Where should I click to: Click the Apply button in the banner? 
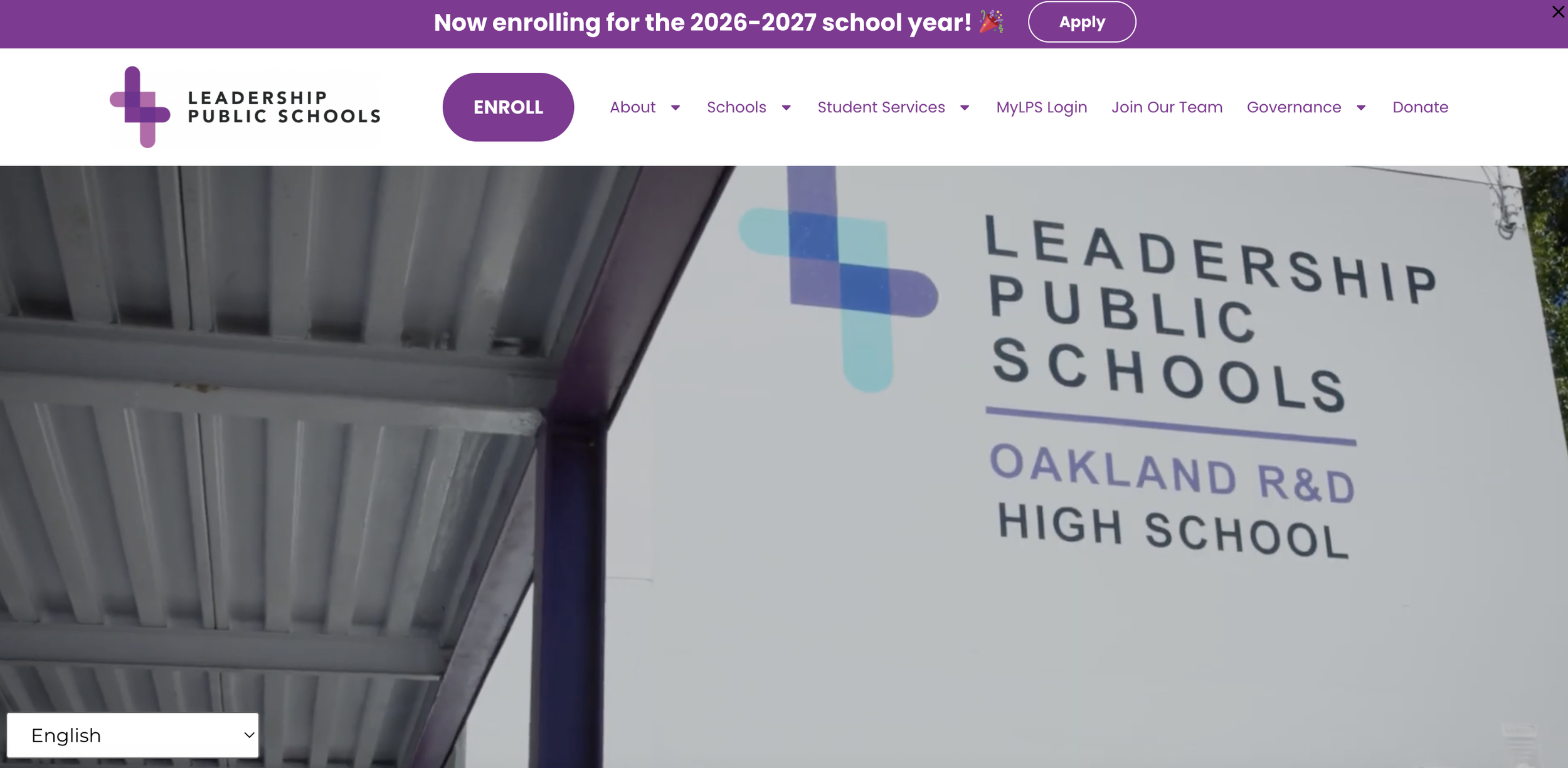1081,22
